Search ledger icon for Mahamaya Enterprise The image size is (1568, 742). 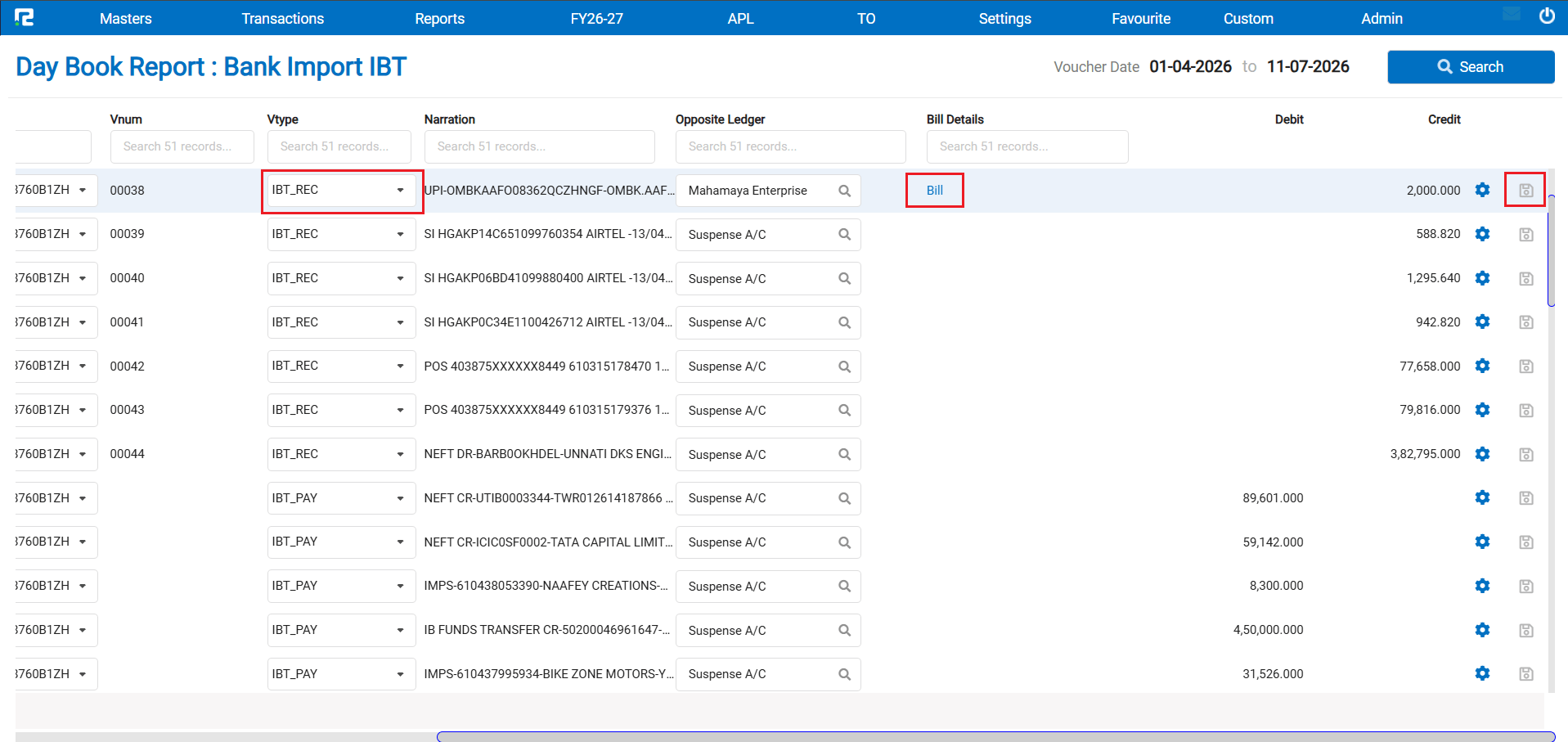click(844, 191)
